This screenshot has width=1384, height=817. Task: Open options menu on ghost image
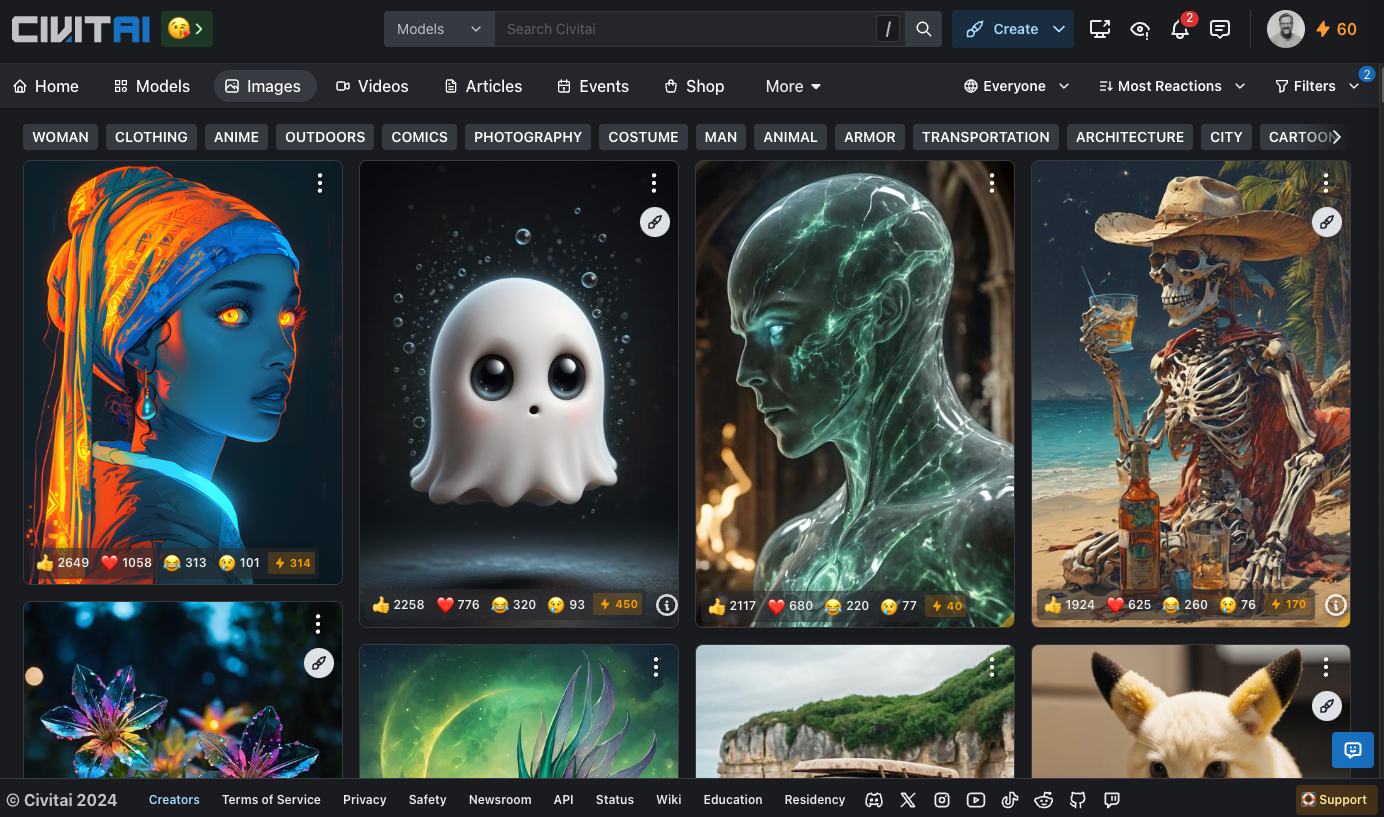tap(654, 183)
